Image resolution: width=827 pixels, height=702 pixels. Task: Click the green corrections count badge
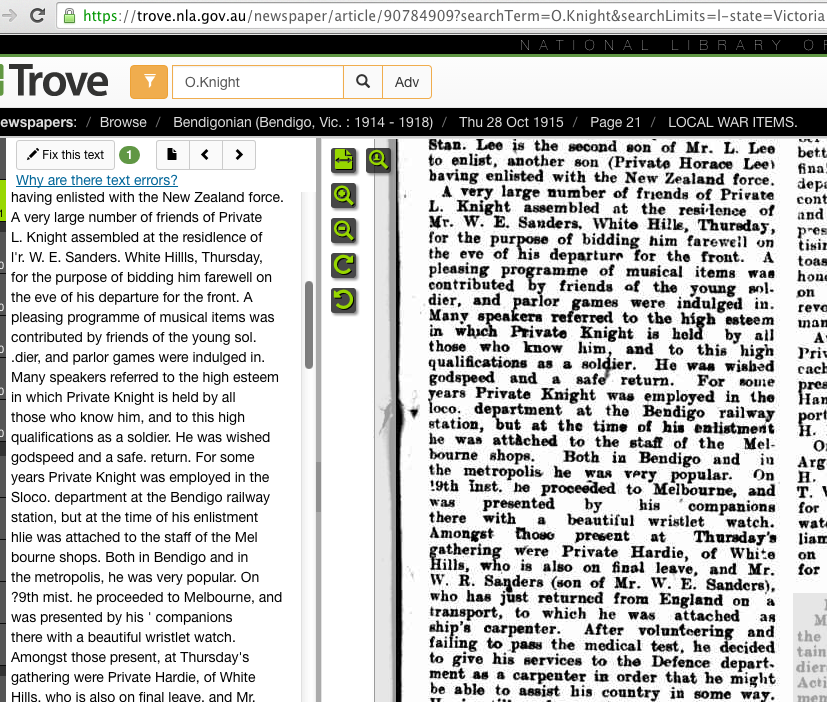(x=129, y=155)
